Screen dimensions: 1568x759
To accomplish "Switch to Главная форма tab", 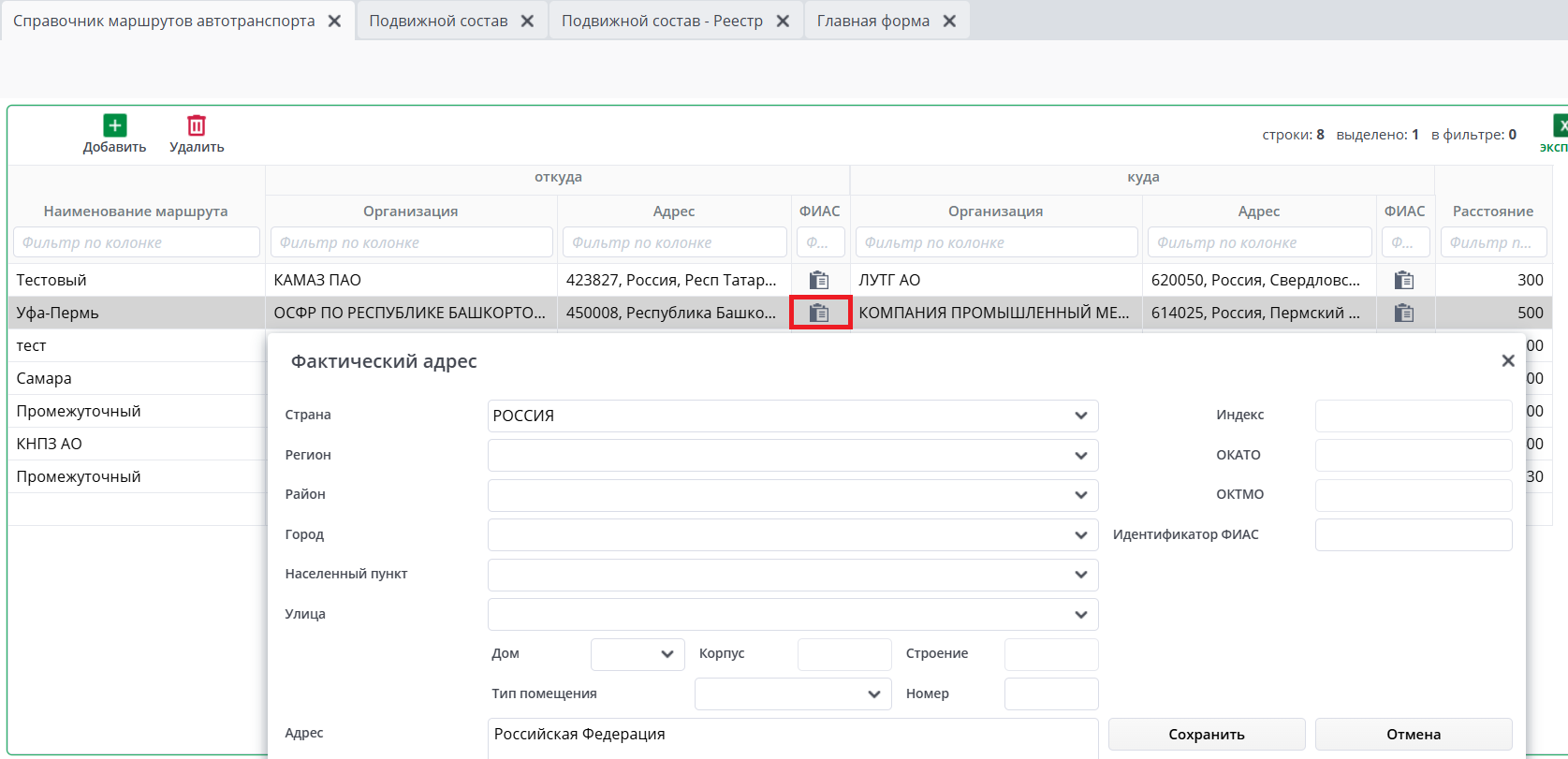I will click(x=872, y=21).
